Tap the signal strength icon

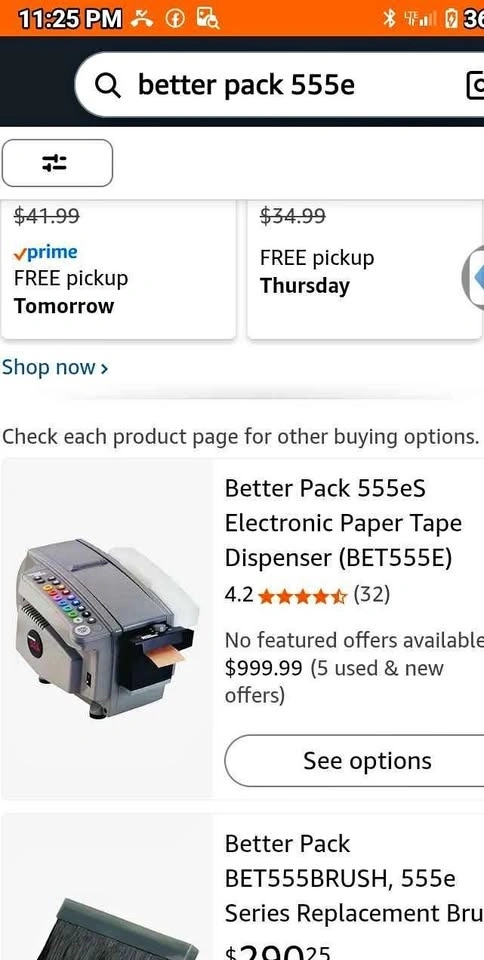tap(420, 19)
